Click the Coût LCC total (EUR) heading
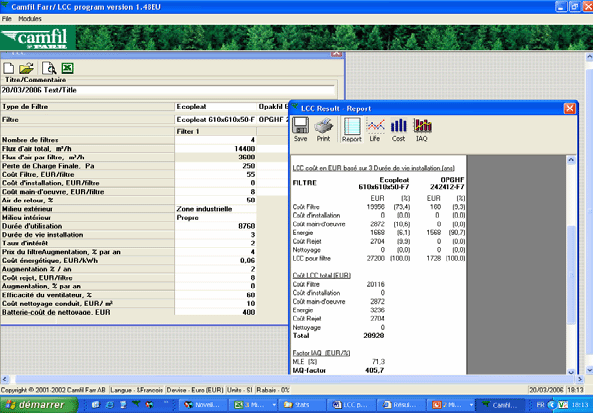The height and width of the screenshot is (415, 593). tap(321, 275)
